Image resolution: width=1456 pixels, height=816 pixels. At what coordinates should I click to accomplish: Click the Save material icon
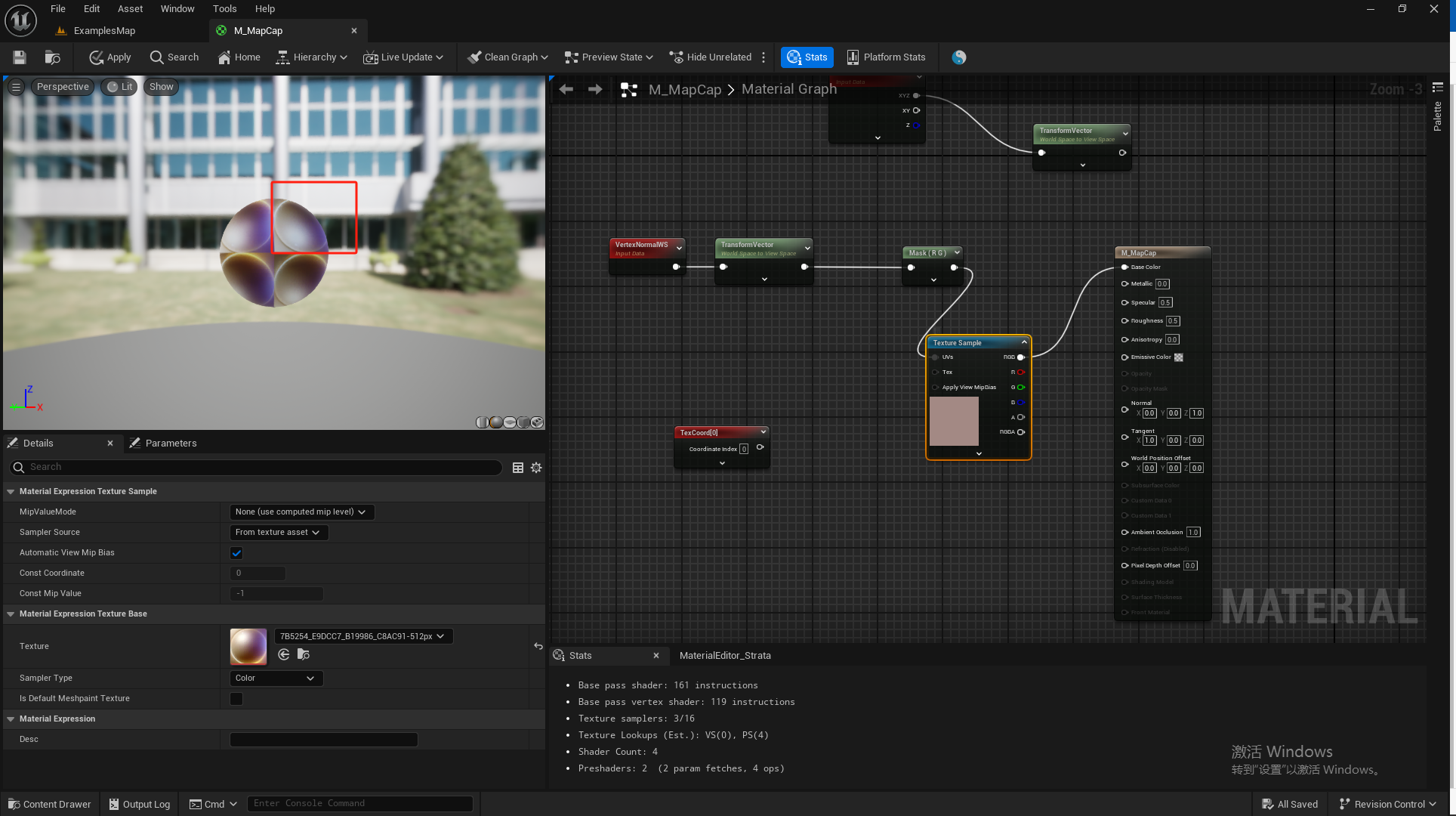click(20, 57)
